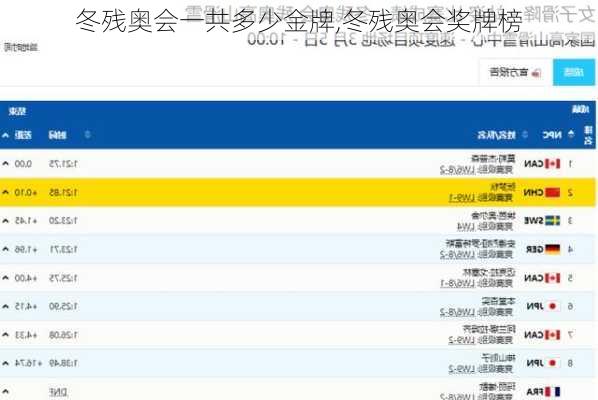Select the time value 1:23.71
Image resolution: width=598 pixels, height=400 pixels.
click(x=63, y=249)
